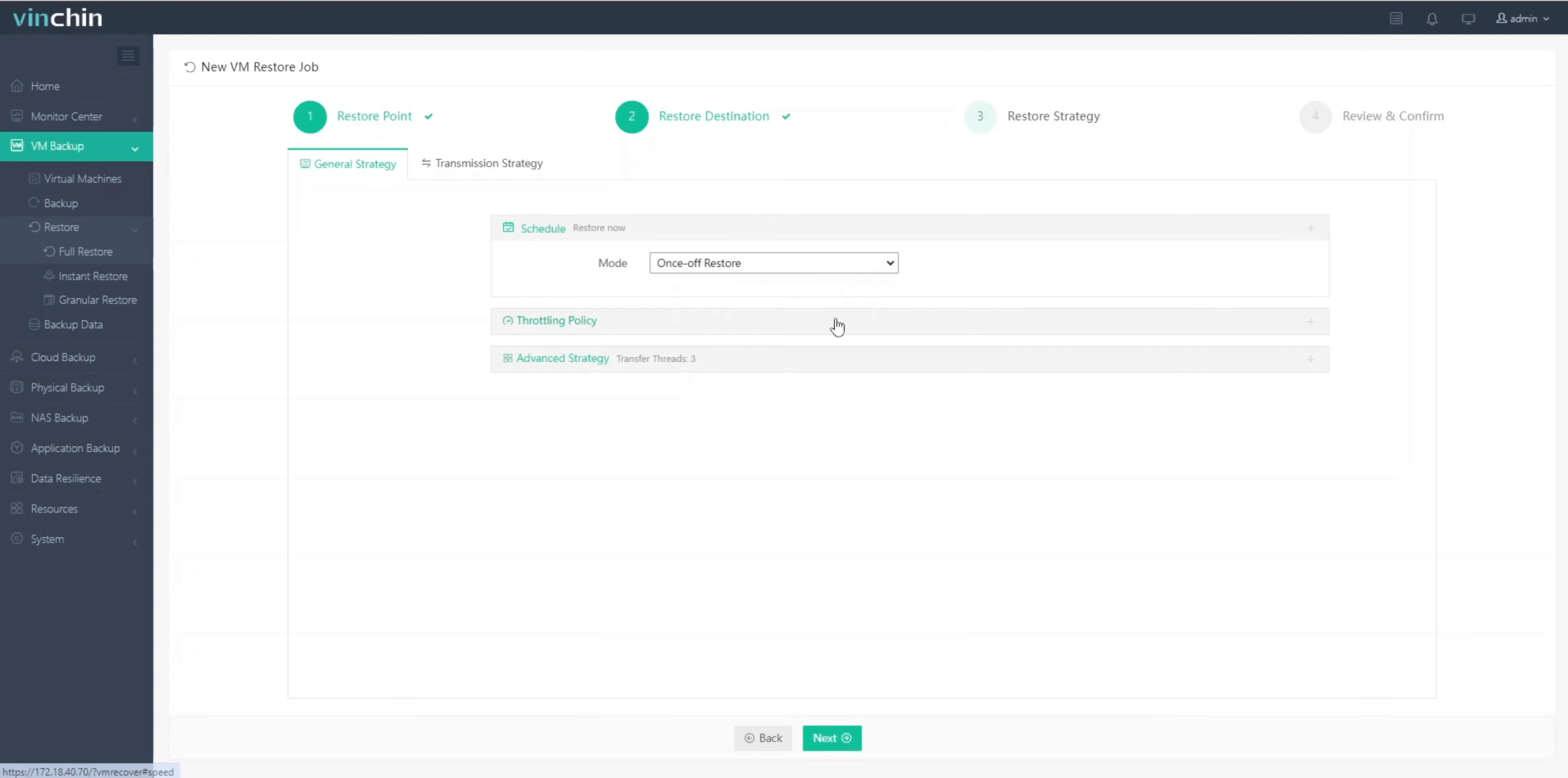Click the Monitor Center icon
The width and height of the screenshot is (1568, 778).
(16, 115)
